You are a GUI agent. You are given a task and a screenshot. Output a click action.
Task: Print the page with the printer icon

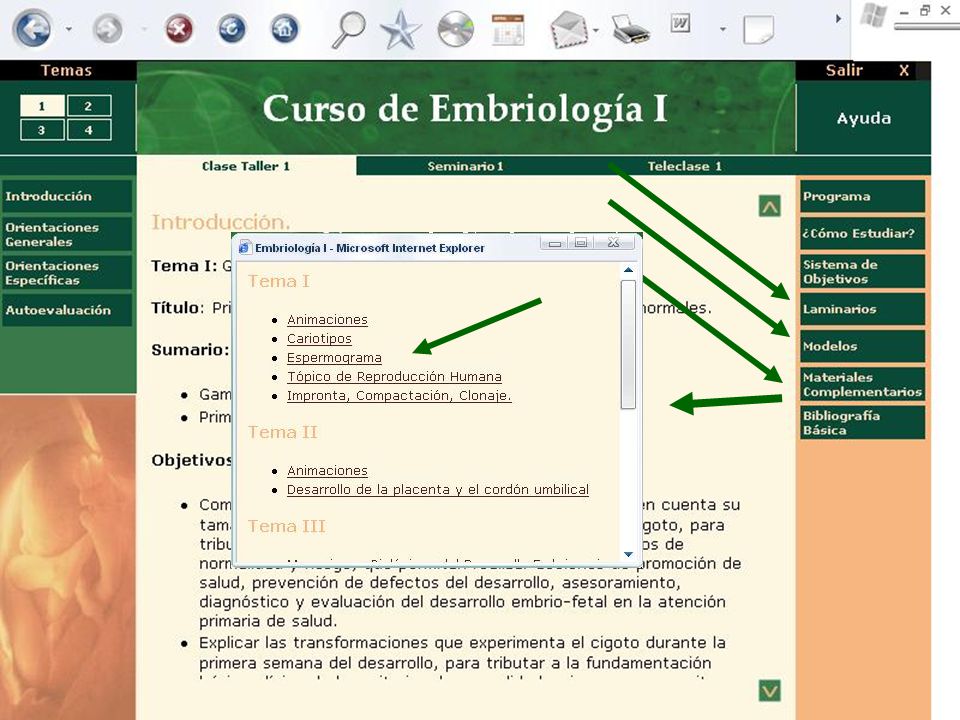(631, 29)
